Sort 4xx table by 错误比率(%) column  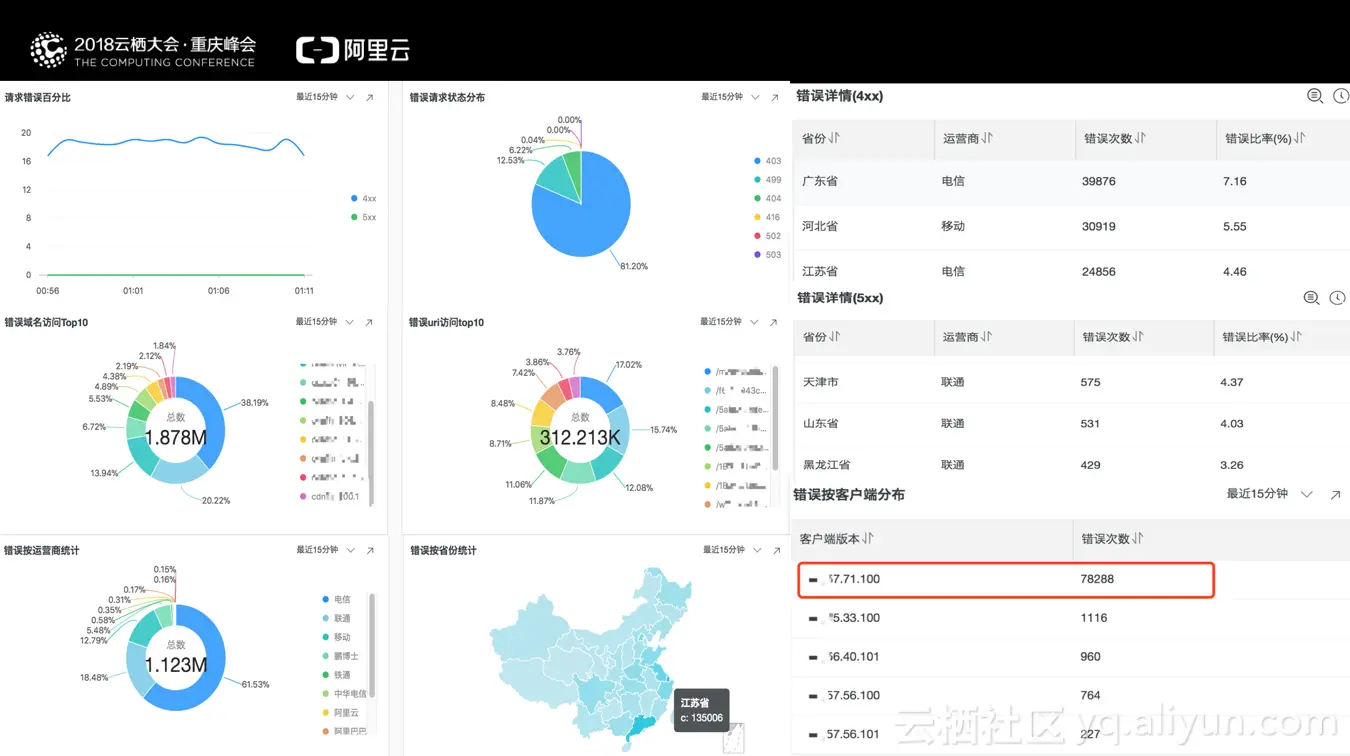[x=1300, y=138]
